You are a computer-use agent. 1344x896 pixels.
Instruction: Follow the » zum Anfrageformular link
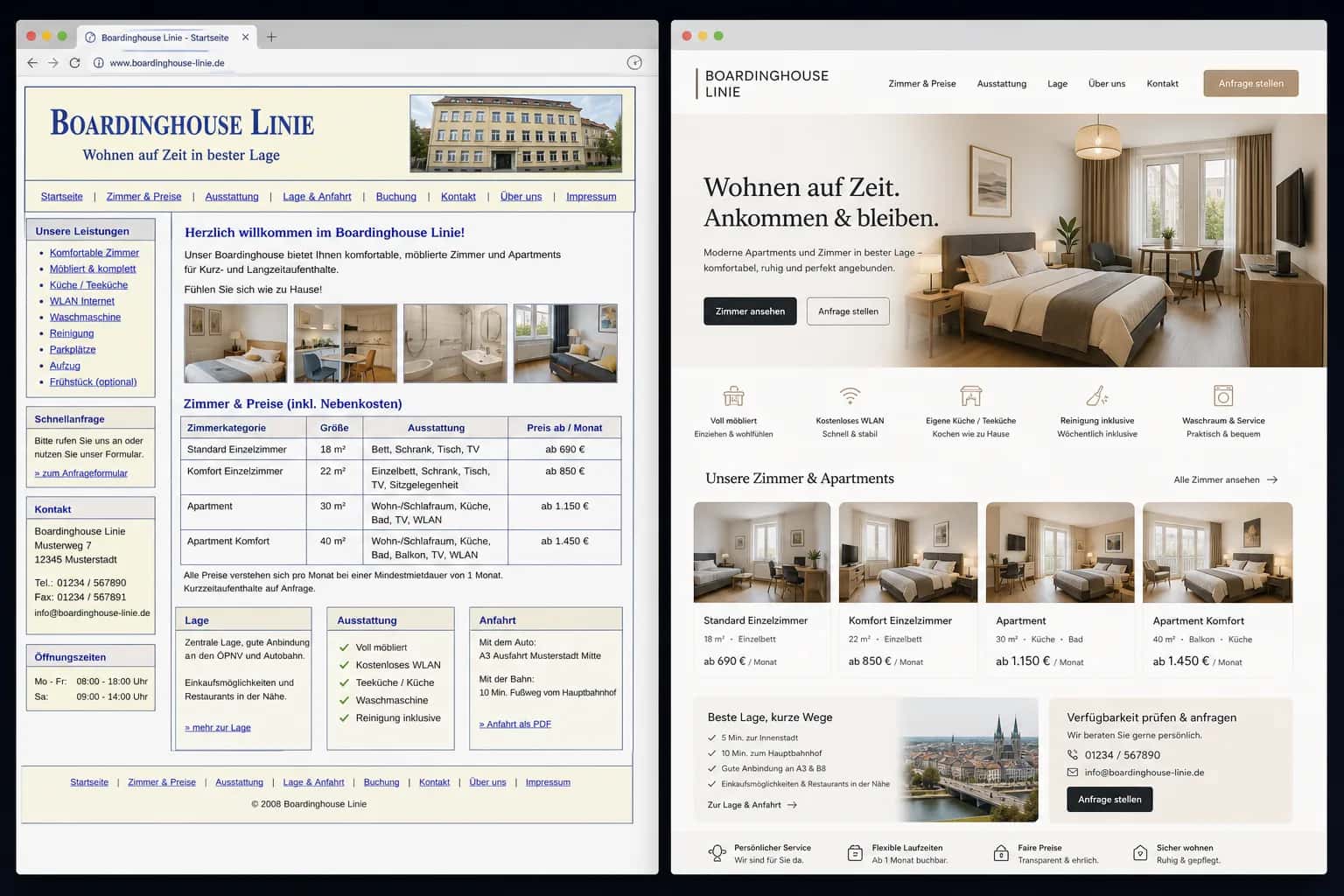81,473
